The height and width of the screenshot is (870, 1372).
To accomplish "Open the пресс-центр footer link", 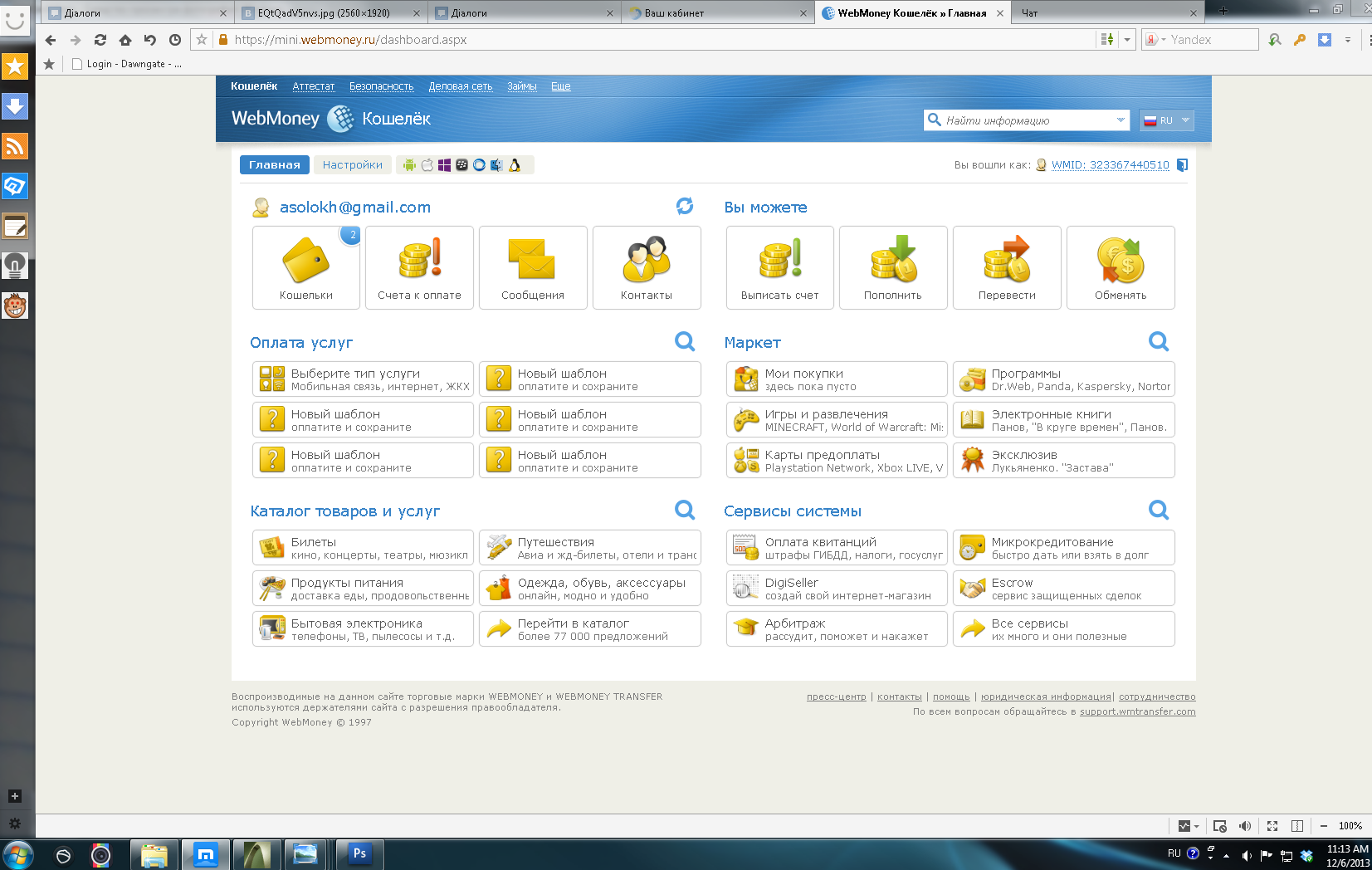I will (837, 697).
